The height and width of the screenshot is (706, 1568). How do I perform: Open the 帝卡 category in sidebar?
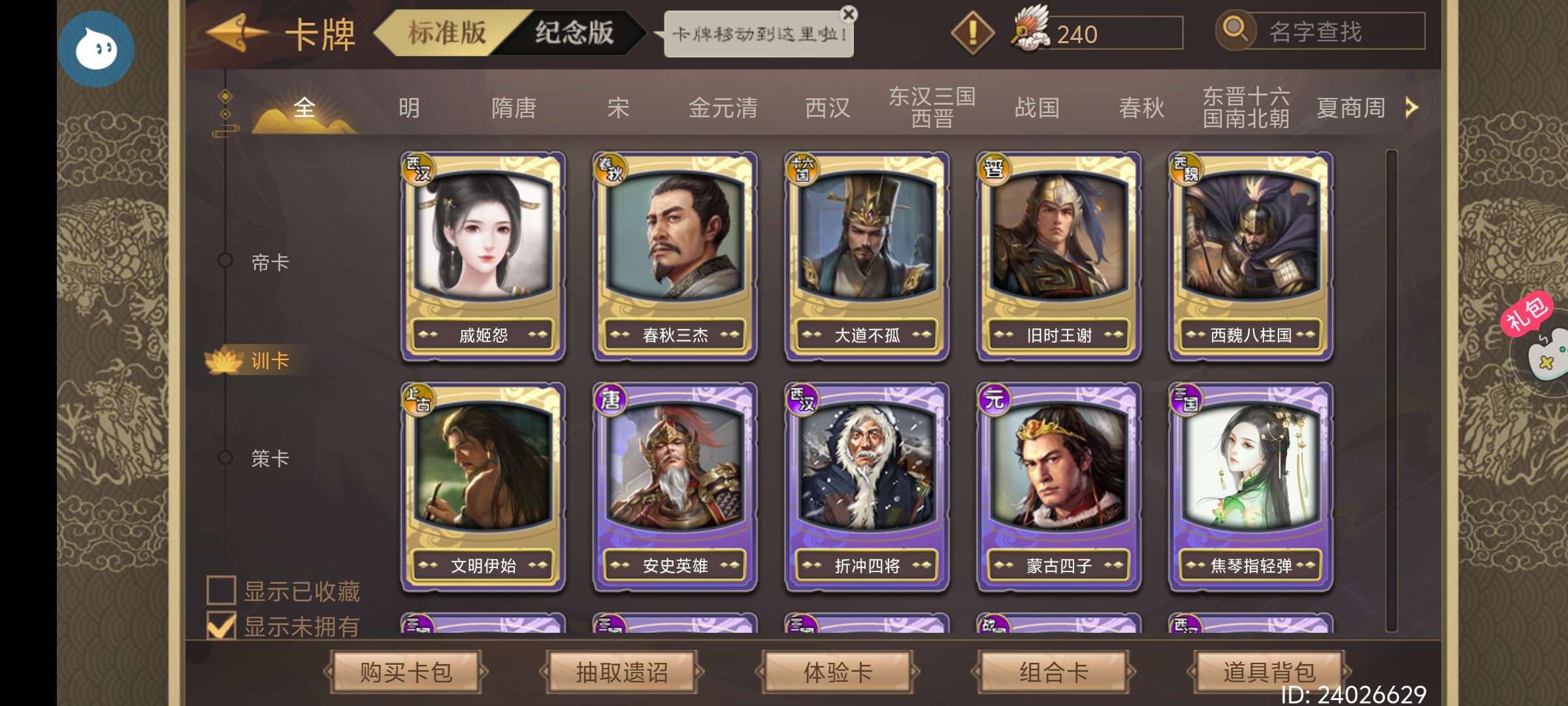[269, 263]
